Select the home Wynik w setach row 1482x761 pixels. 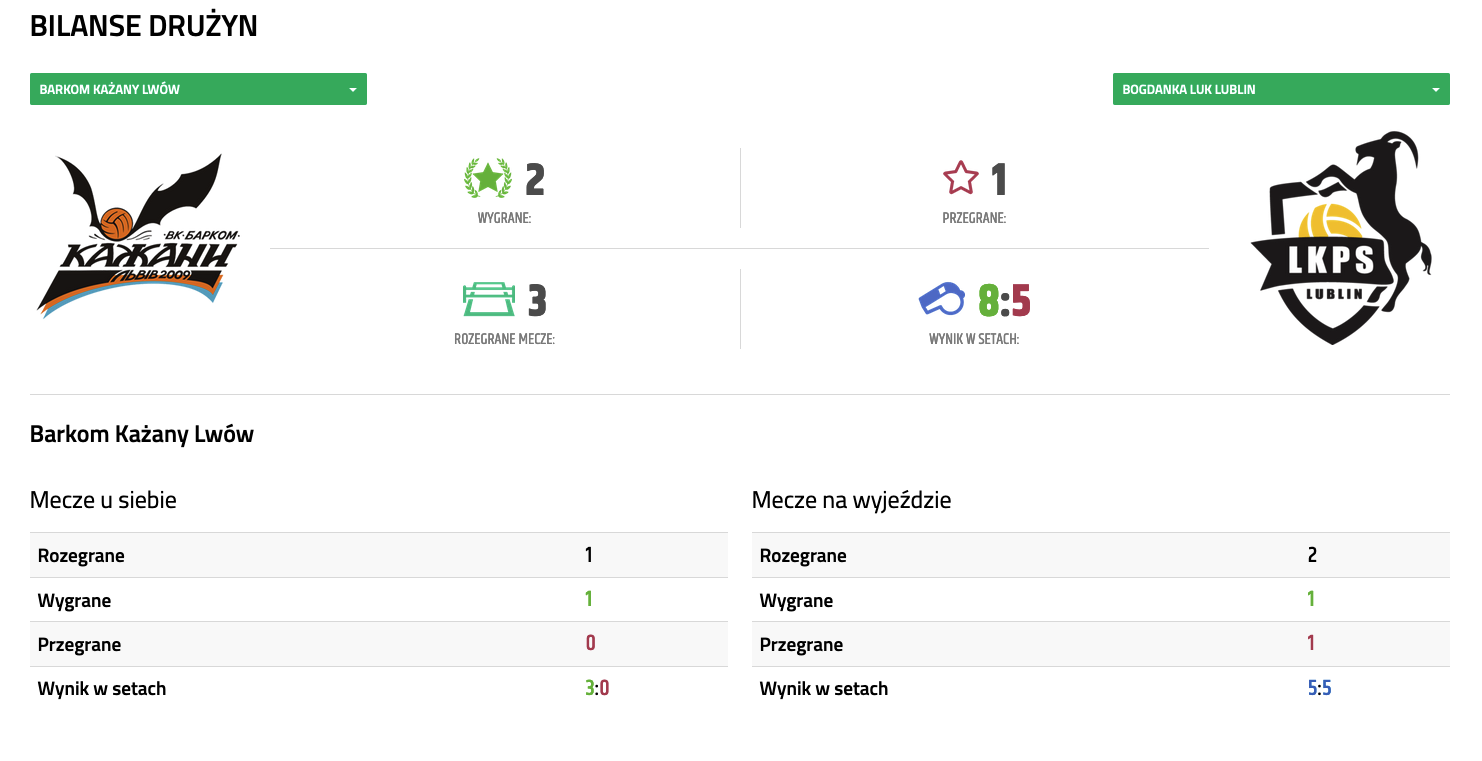(378, 688)
